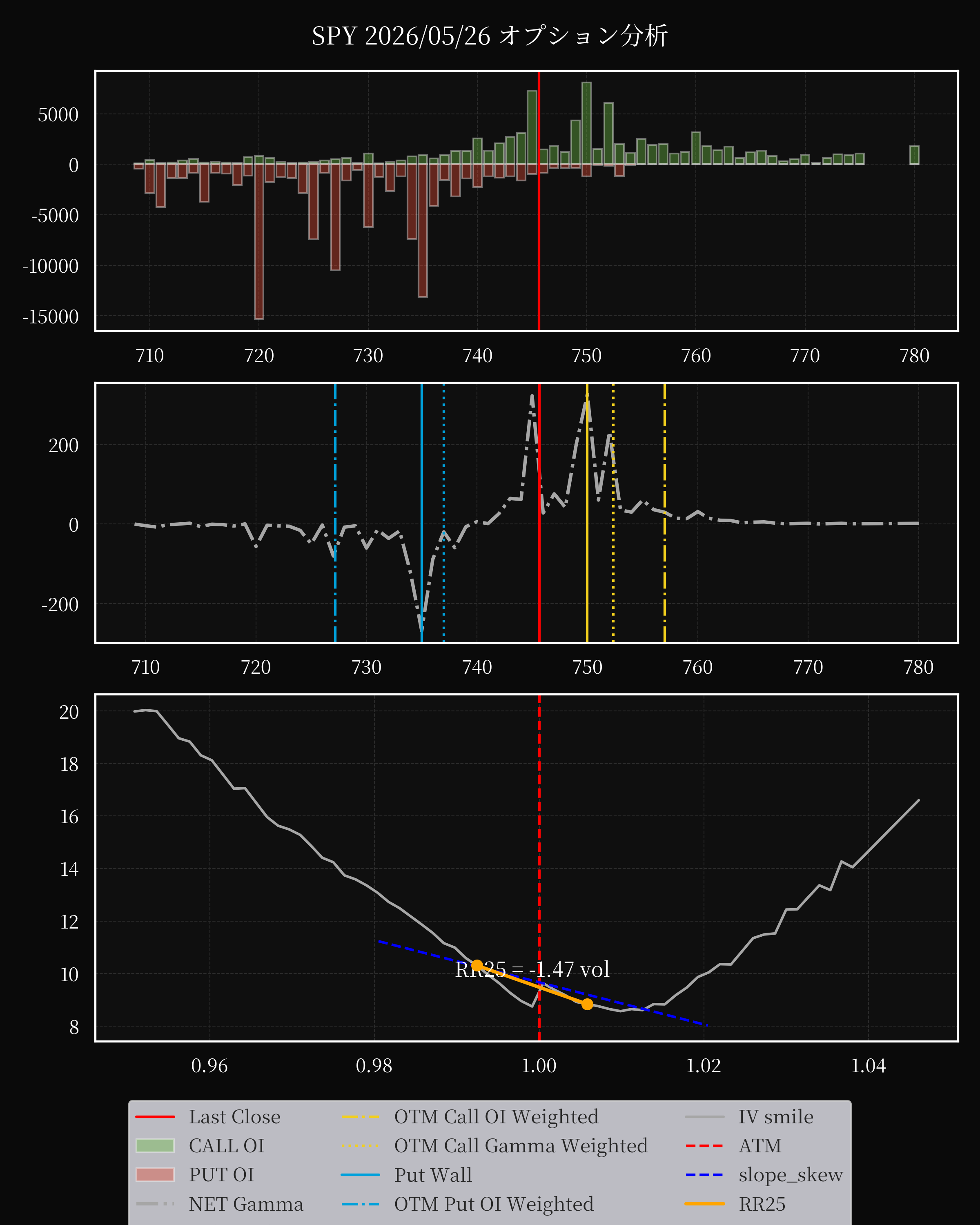Click the 'RR25 = -1.47 vol' annotation
This screenshot has width=980, height=1225.
(x=532, y=969)
